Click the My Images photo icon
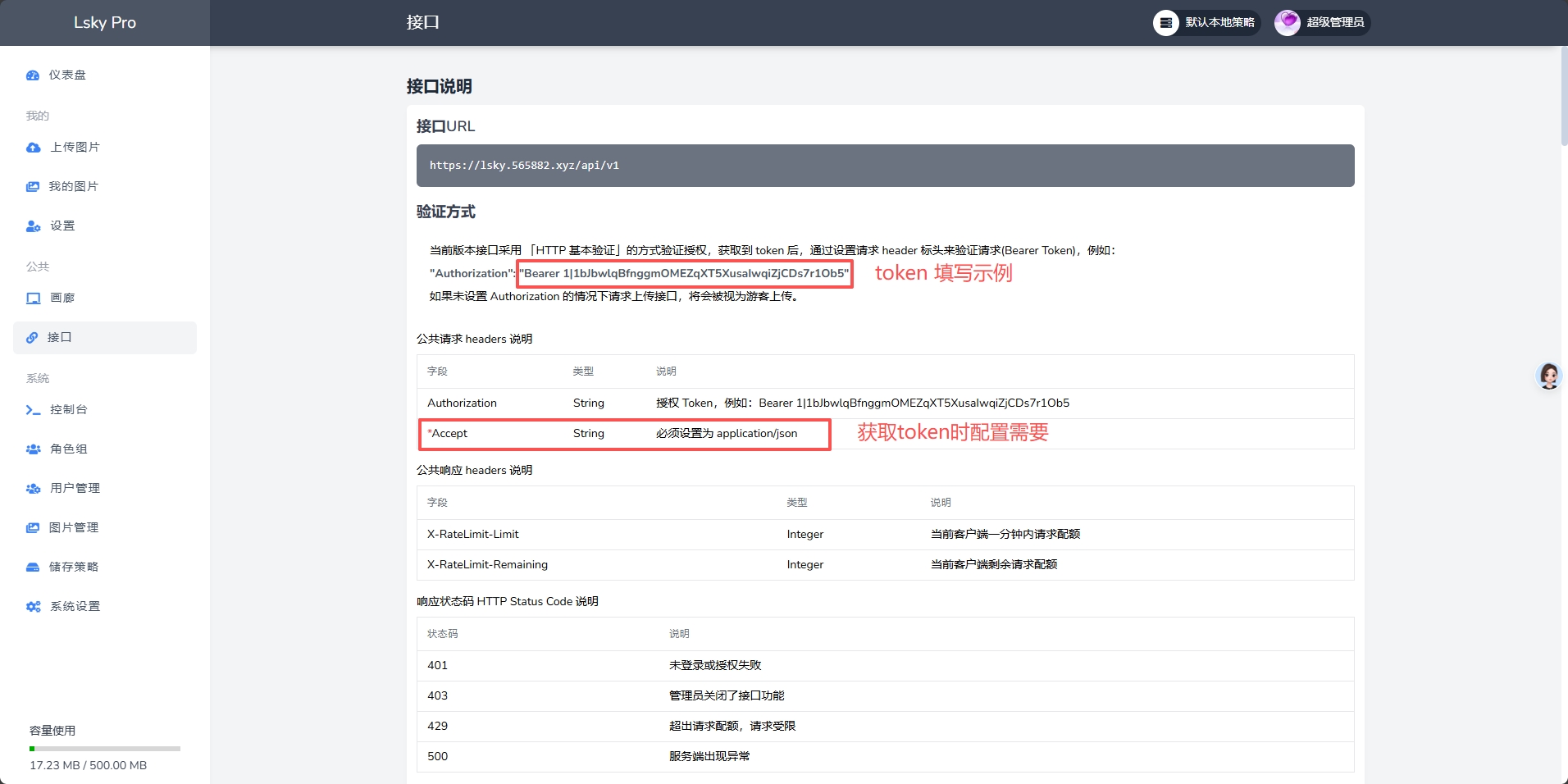This screenshot has width=1568, height=784. pyautogui.click(x=33, y=187)
